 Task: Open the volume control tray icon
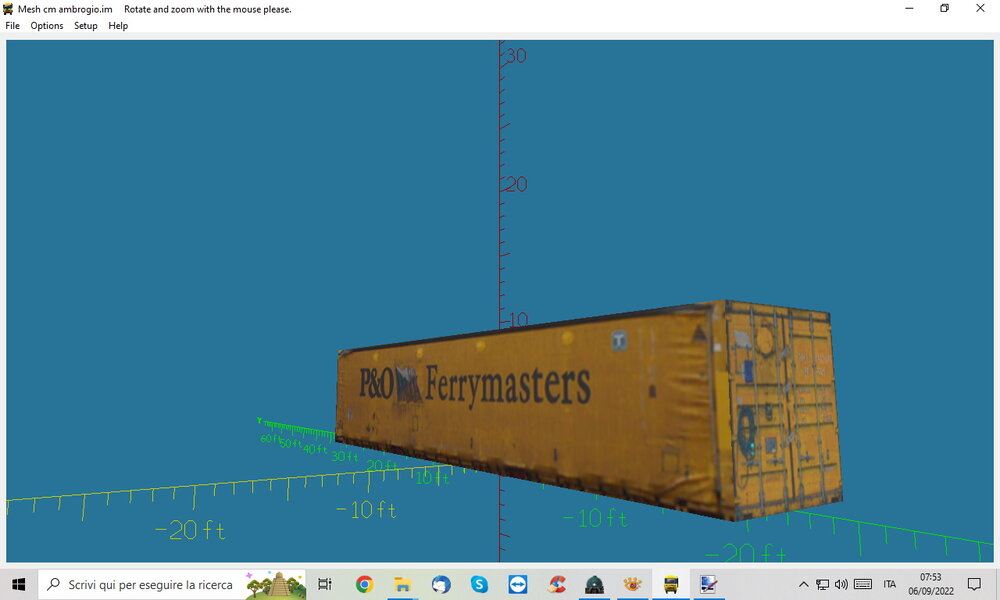click(841, 584)
